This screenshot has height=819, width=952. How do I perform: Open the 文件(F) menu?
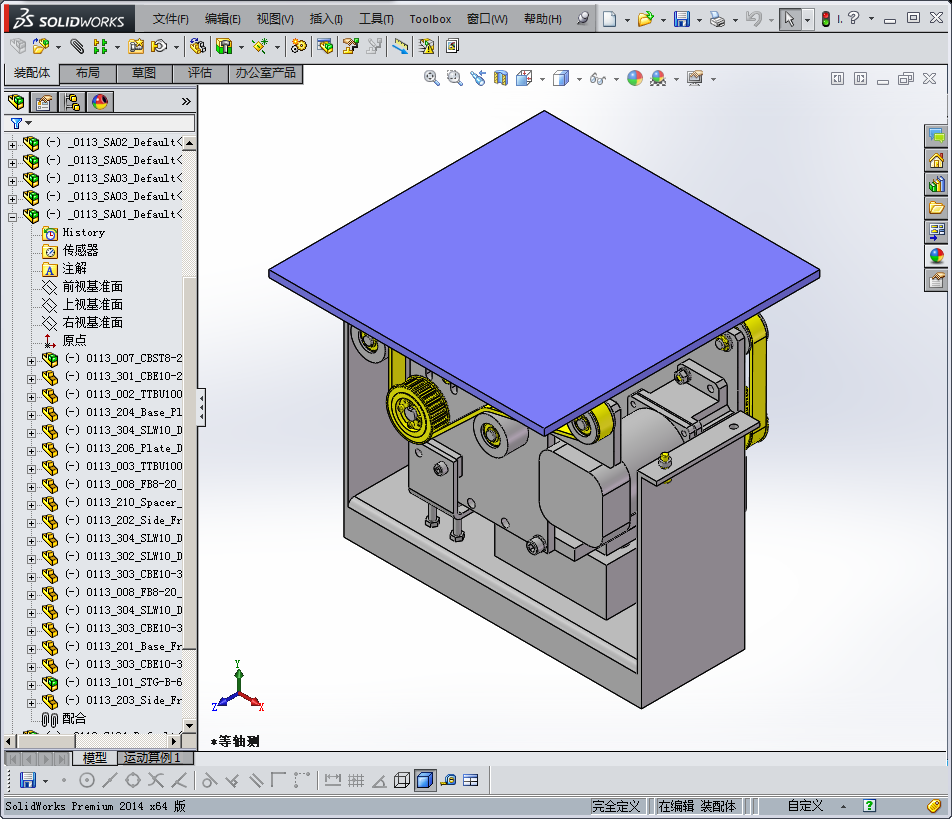click(171, 19)
